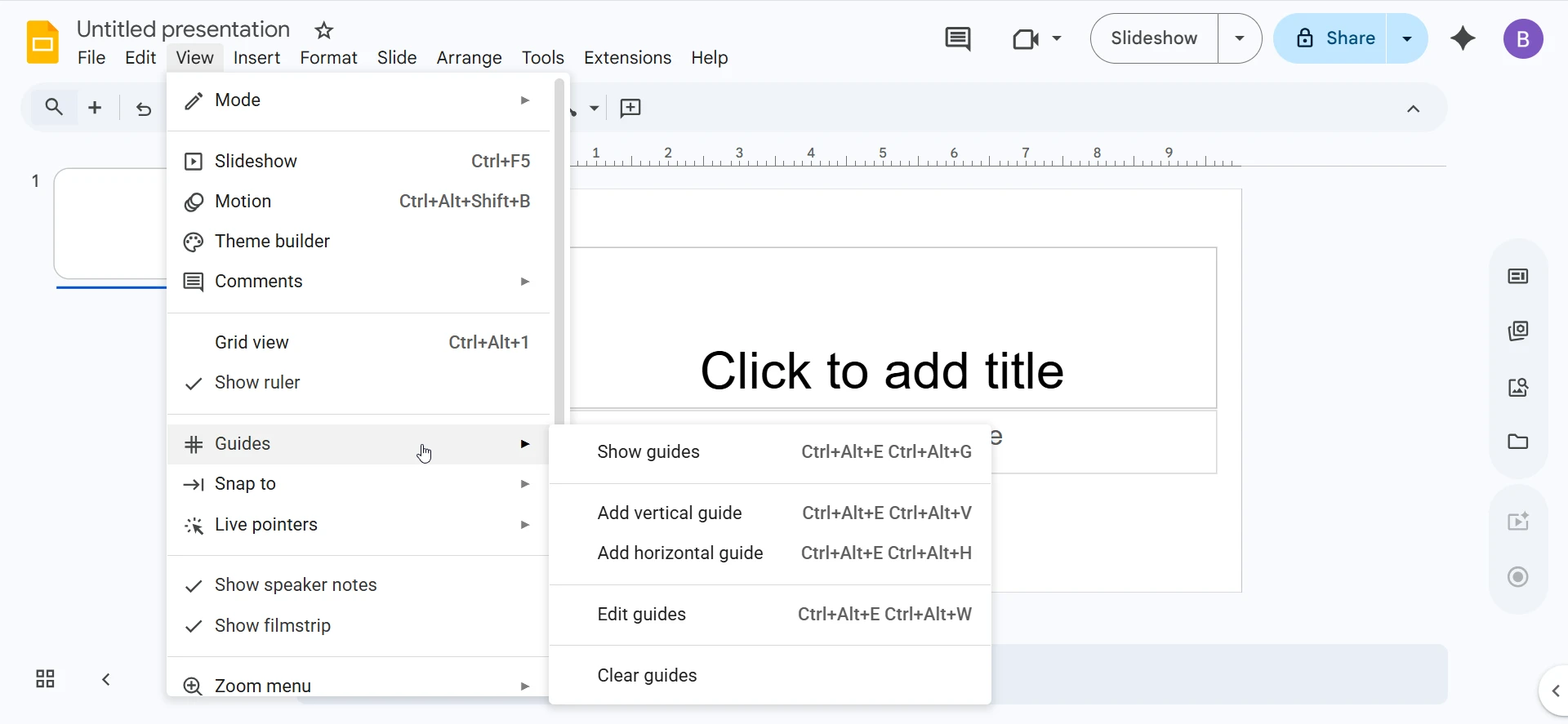
Task: Click add comment icon in toolbar
Action: (630, 109)
